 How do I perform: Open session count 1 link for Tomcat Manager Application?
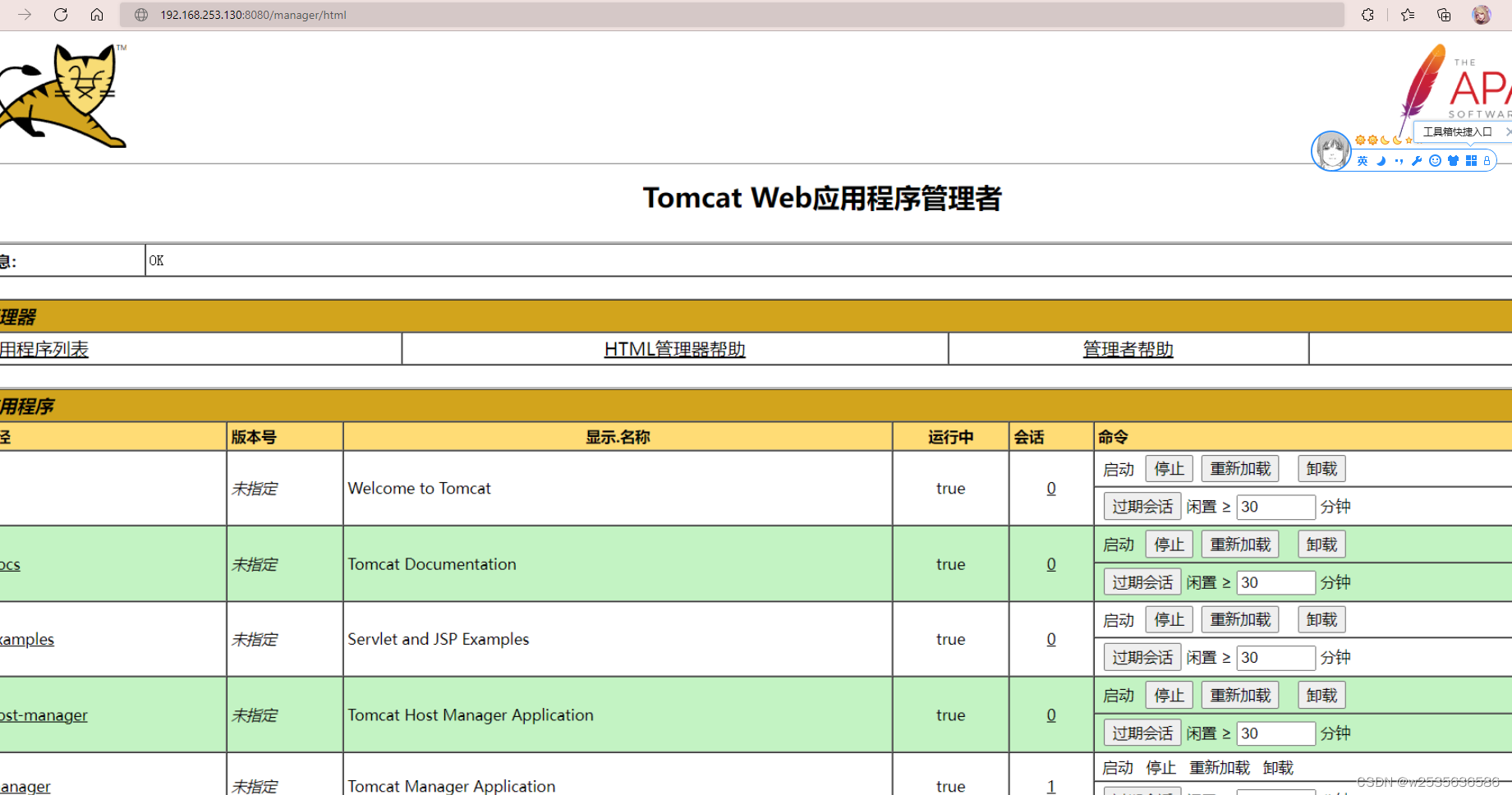pyautogui.click(x=1051, y=786)
